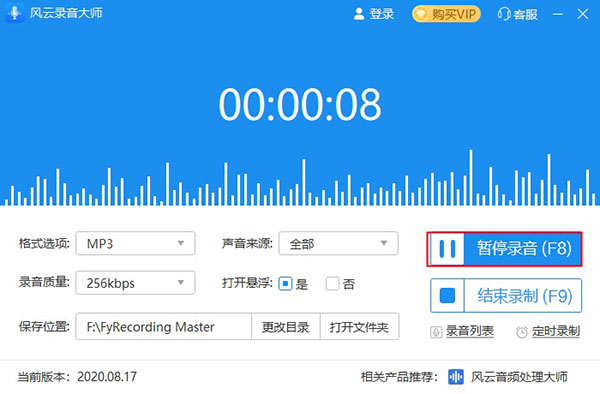Click the VIP heart badge icon

tap(421, 15)
